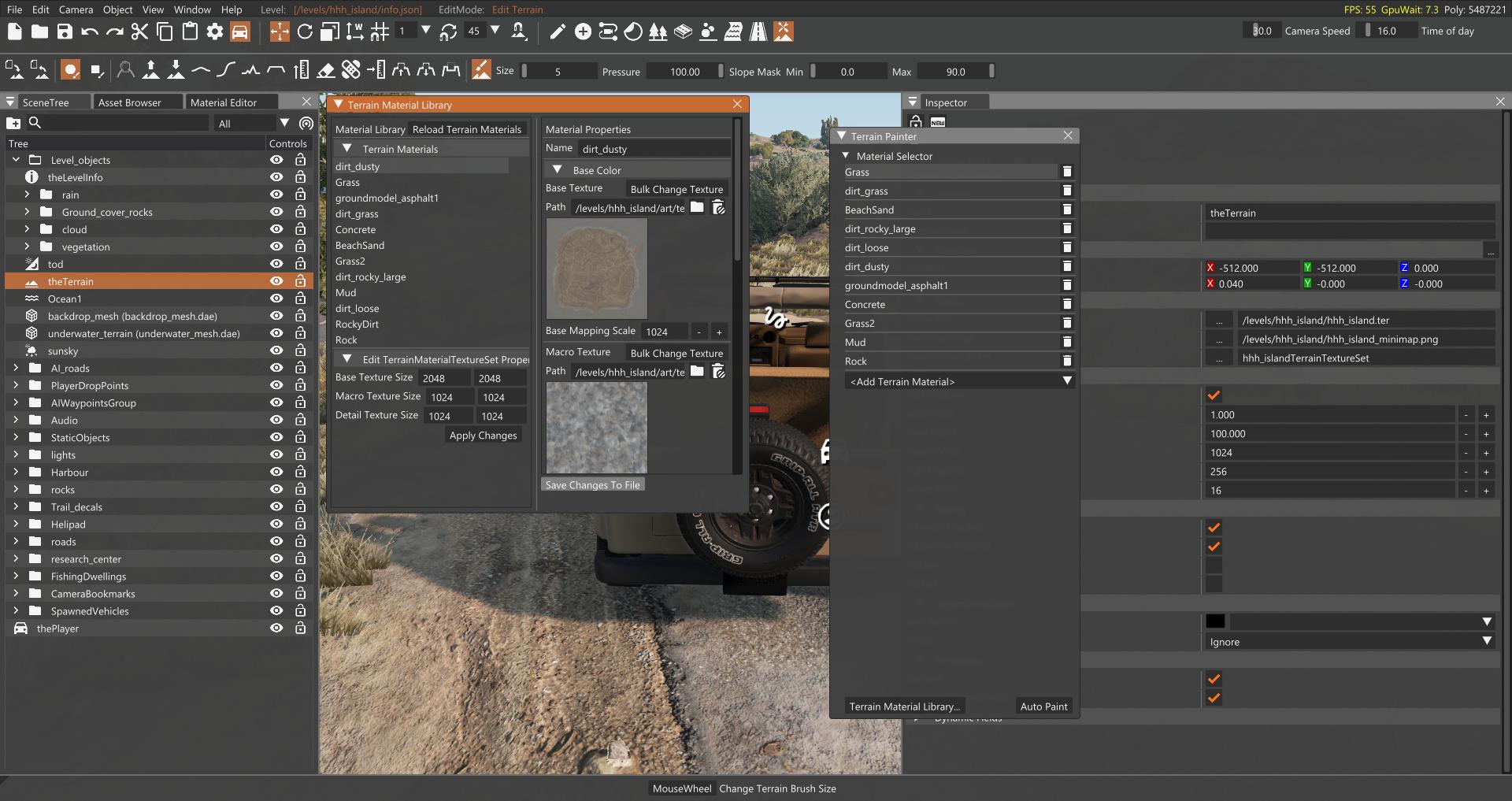Click the black color swatch in Inspector
The width and height of the screenshot is (1512, 801).
click(x=1215, y=621)
